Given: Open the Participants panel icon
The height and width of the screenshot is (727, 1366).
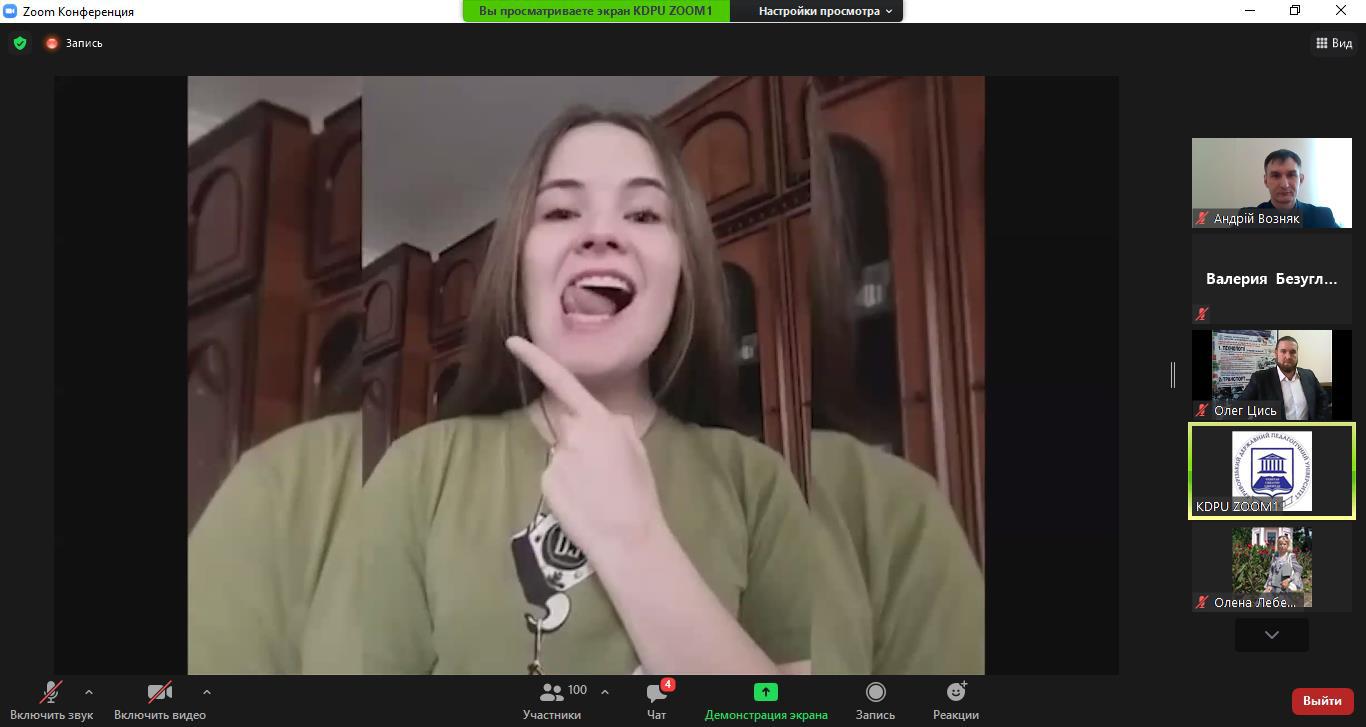Looking at the screenshot, I should pyautogui.click(x=552, y=692).
